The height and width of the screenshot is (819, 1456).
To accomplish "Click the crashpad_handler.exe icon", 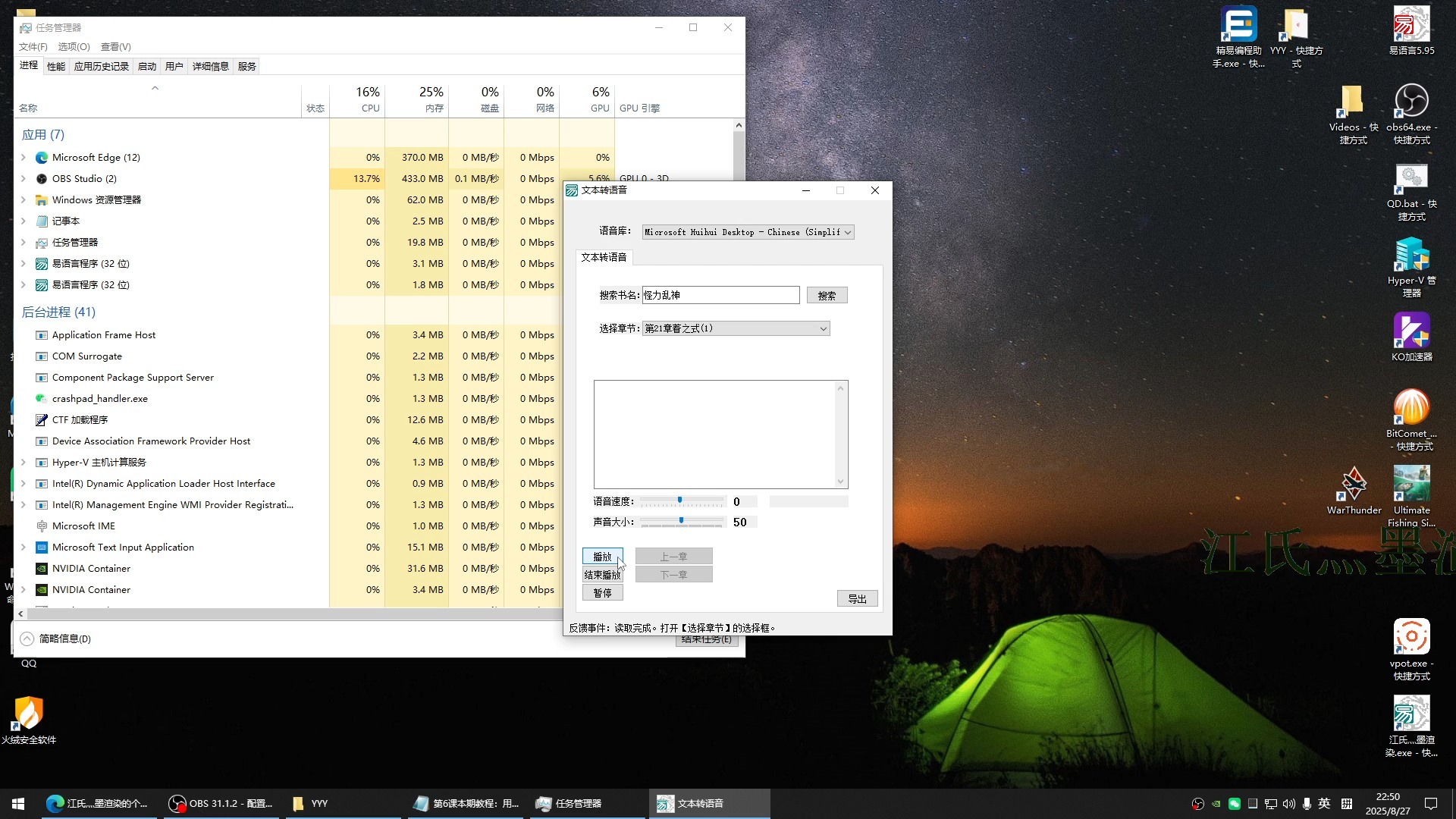I will click(42, 399).
